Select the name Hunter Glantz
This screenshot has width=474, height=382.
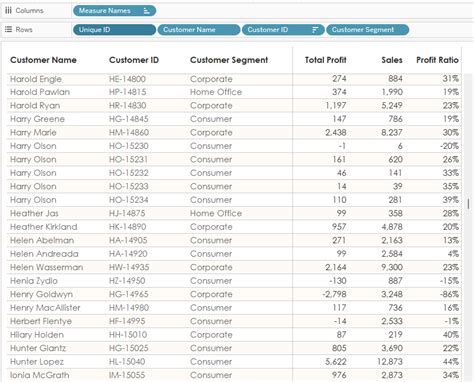[x=38, y=348]
